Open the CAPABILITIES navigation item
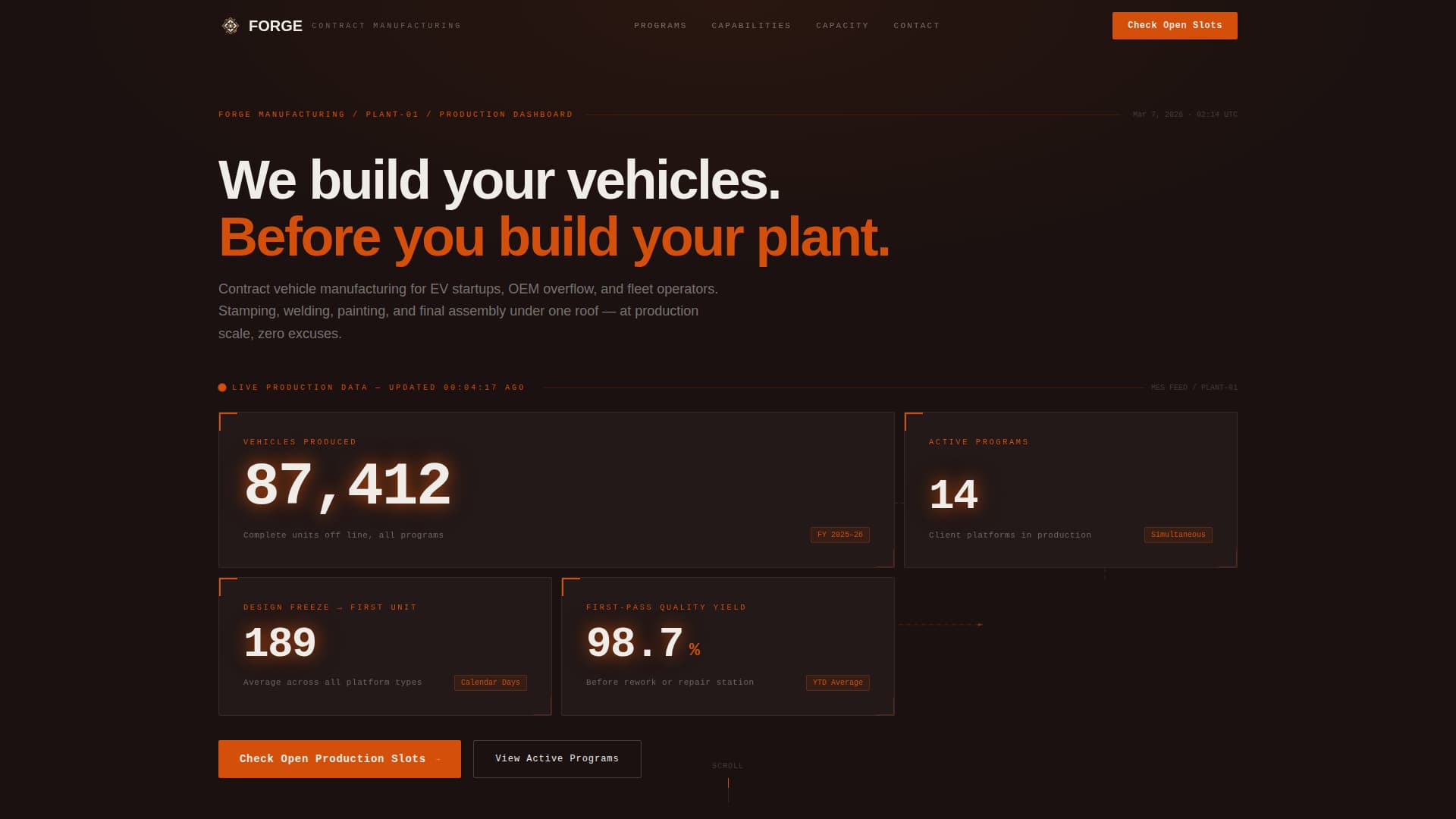 (751, 25)
